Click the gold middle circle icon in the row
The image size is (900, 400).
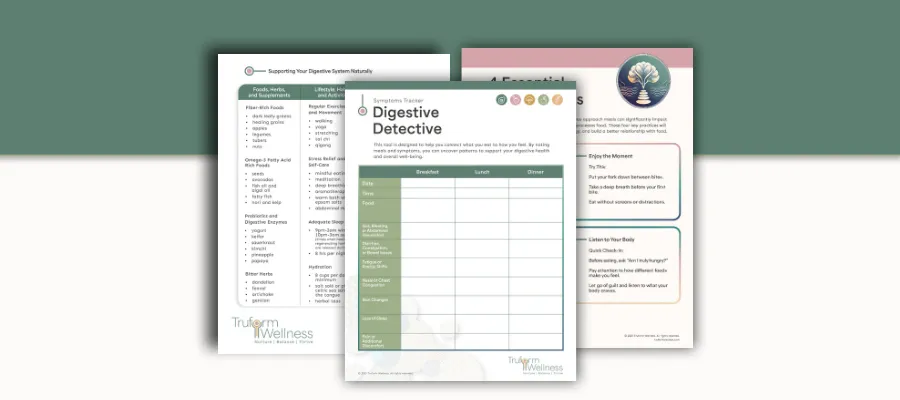[529, 100]
